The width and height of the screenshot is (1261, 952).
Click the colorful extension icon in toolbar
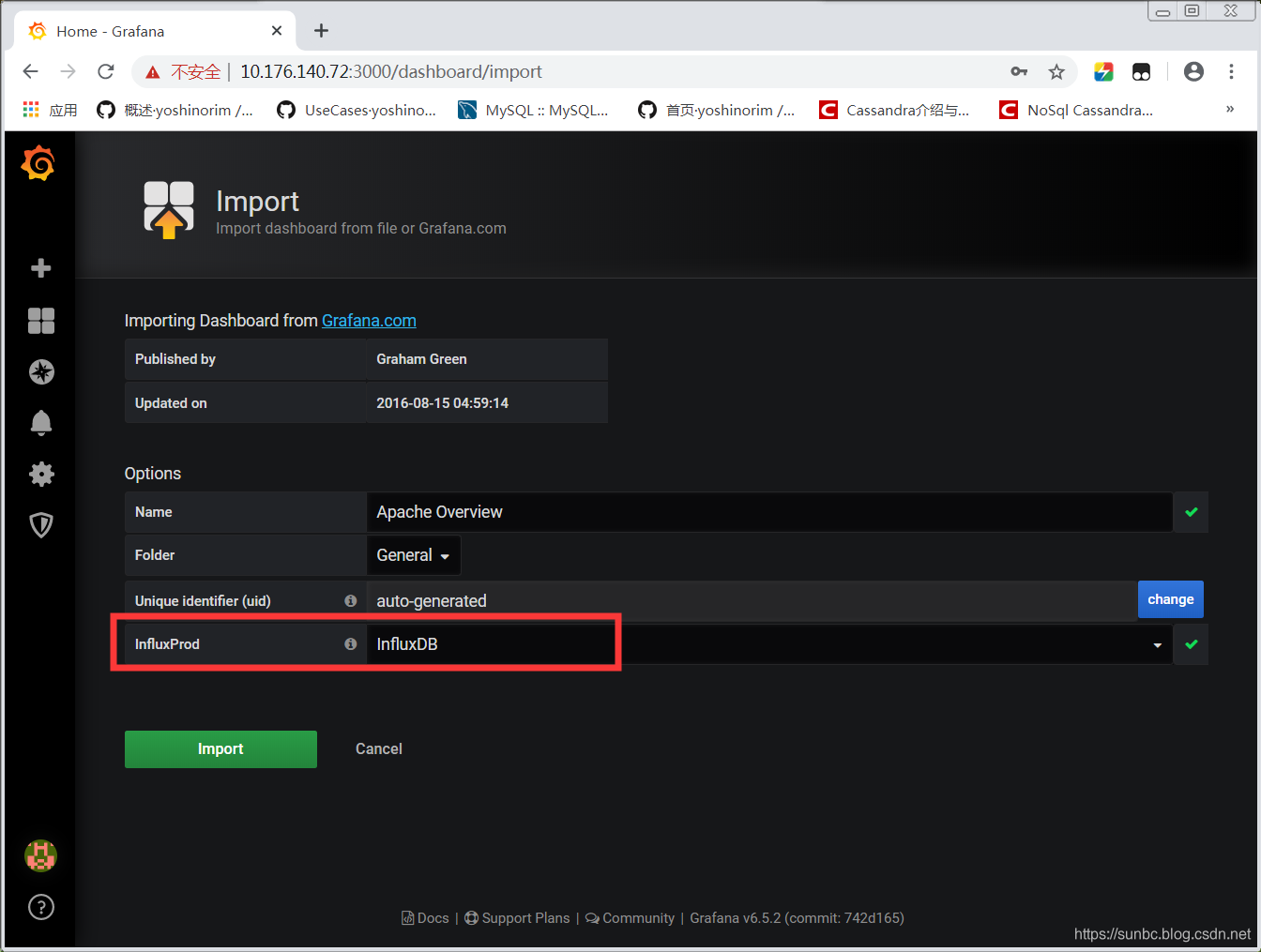1103,71
